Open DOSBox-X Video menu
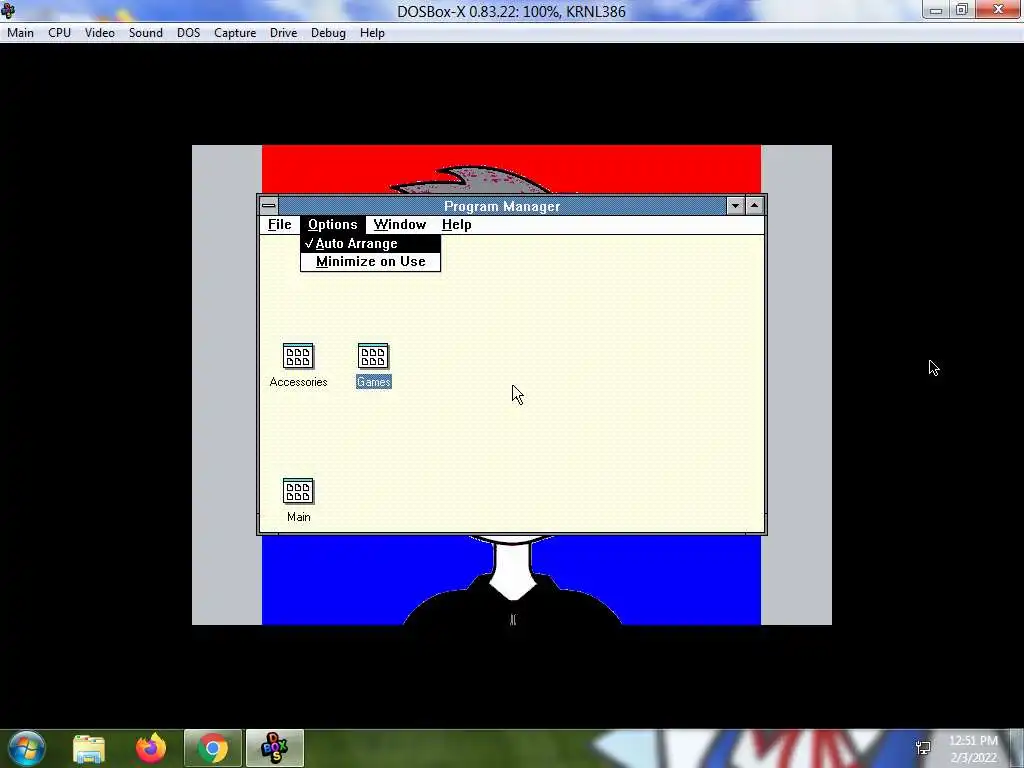1024x768 pixels. point(100,33)
